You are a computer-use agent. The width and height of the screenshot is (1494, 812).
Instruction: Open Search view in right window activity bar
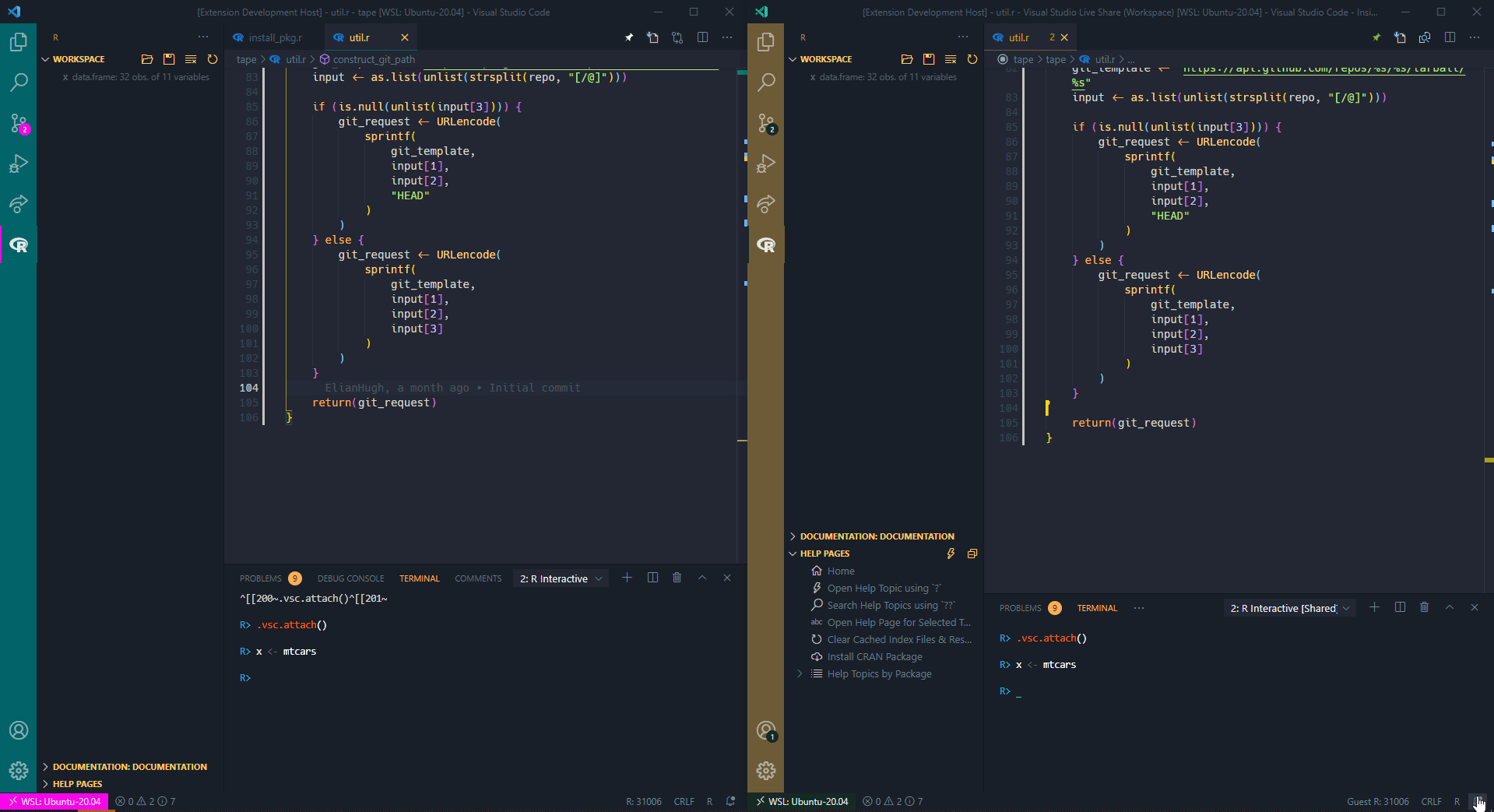(766, 82)
